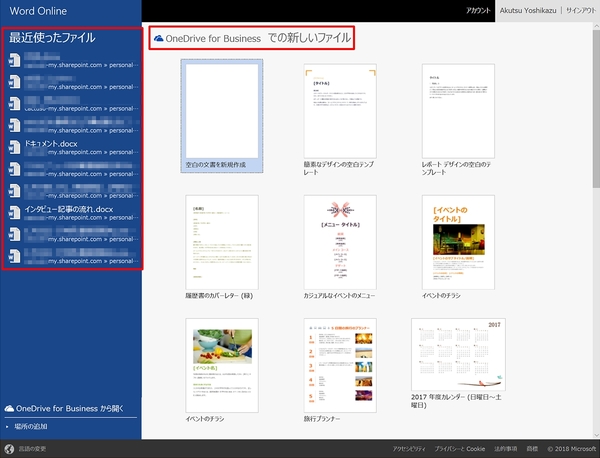The height and width of the screenshot is (458, 600).
Task: Click アカウント in top bar
Action: point(478,11)
